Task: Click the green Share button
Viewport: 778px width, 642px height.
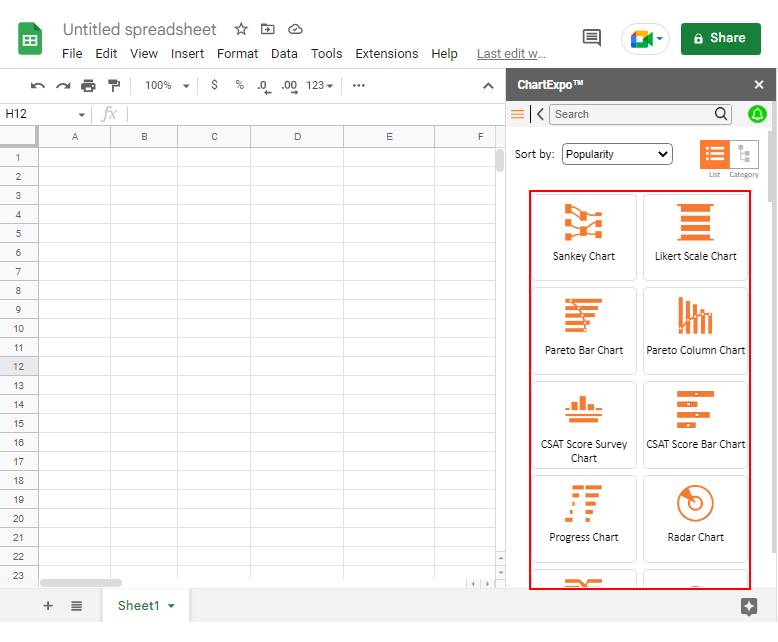Action: (720, 39)
